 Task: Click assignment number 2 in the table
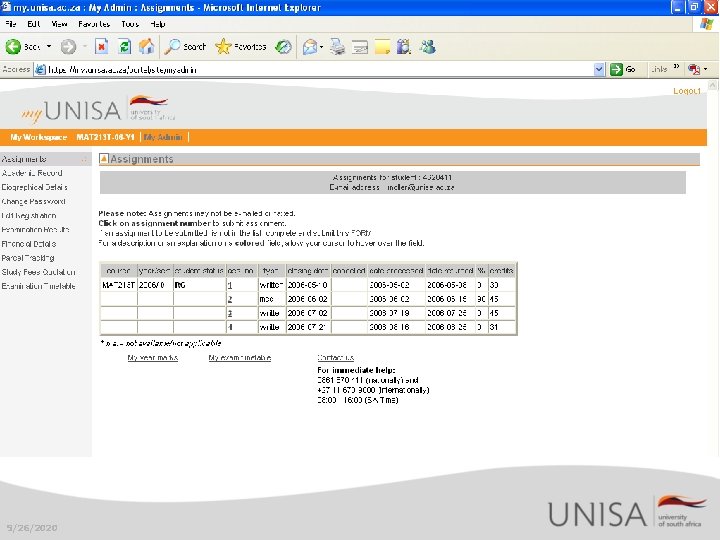click(x=230, y=299)
